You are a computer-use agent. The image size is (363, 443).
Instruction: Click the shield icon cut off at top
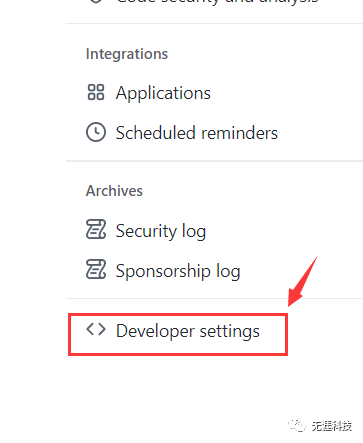click(x=96, y=1)
